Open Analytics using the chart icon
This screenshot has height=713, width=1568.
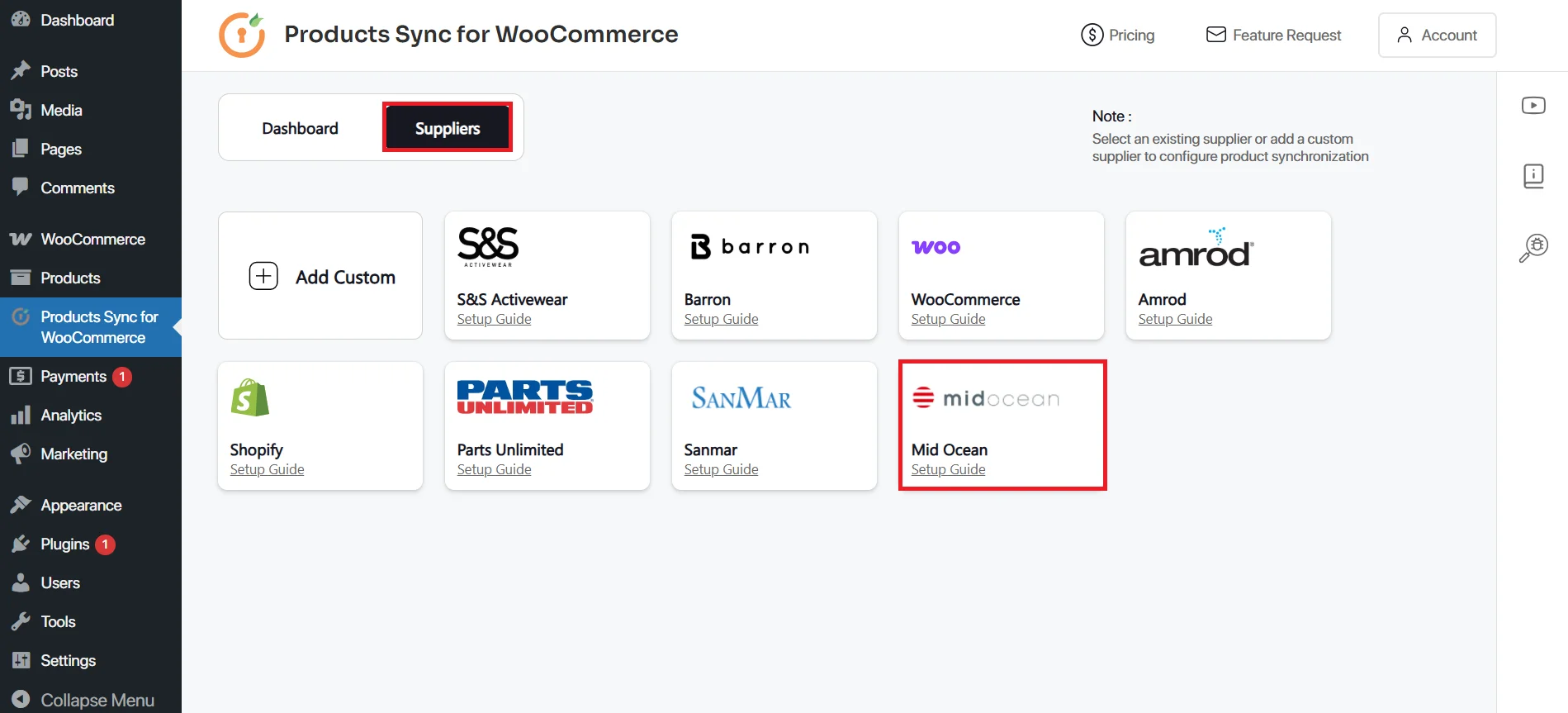(21, 415)
